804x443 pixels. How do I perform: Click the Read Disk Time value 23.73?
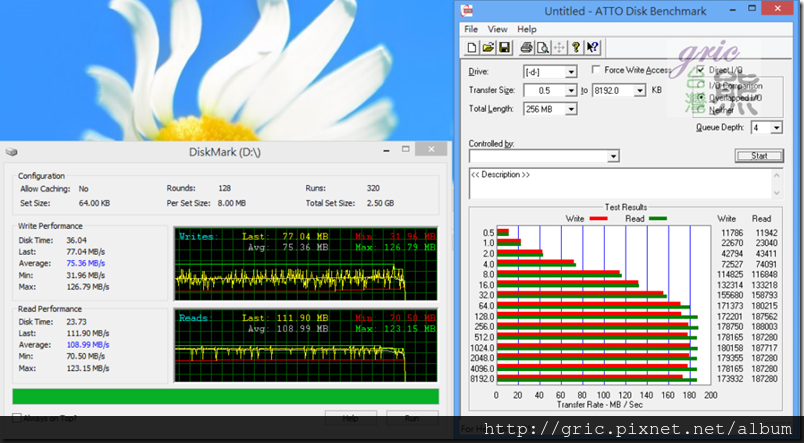click(76, 322)
